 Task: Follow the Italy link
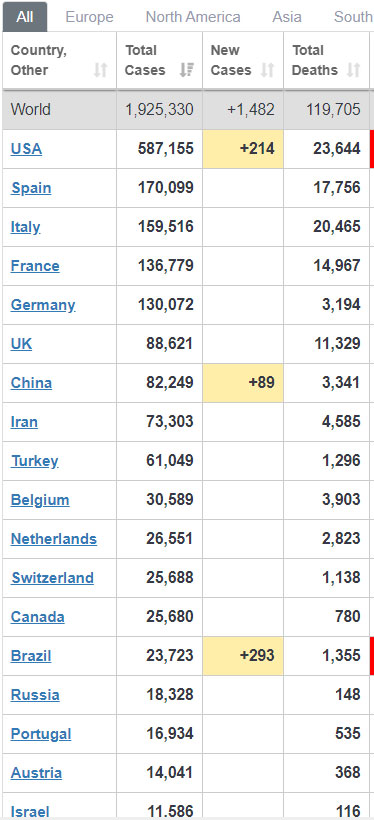coord(25,227)
